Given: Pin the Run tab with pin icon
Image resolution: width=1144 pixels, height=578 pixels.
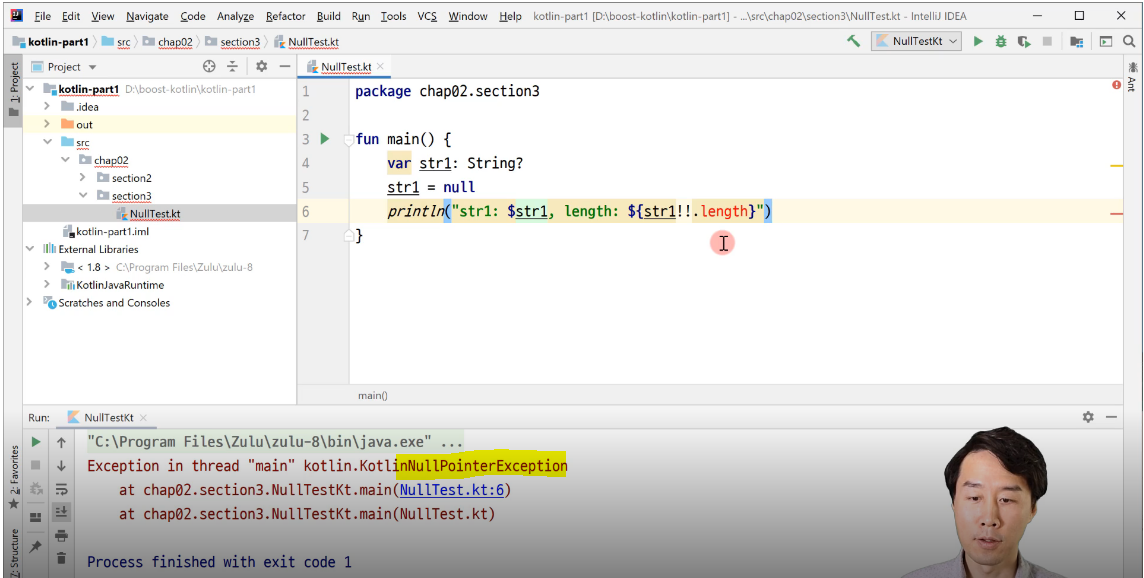Looking at the screenshot, I should pos(35,547).
